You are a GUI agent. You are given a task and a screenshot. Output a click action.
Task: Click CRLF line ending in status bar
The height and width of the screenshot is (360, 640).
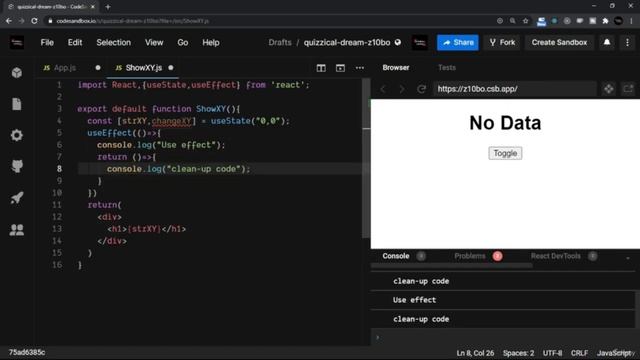click(579, 353)
